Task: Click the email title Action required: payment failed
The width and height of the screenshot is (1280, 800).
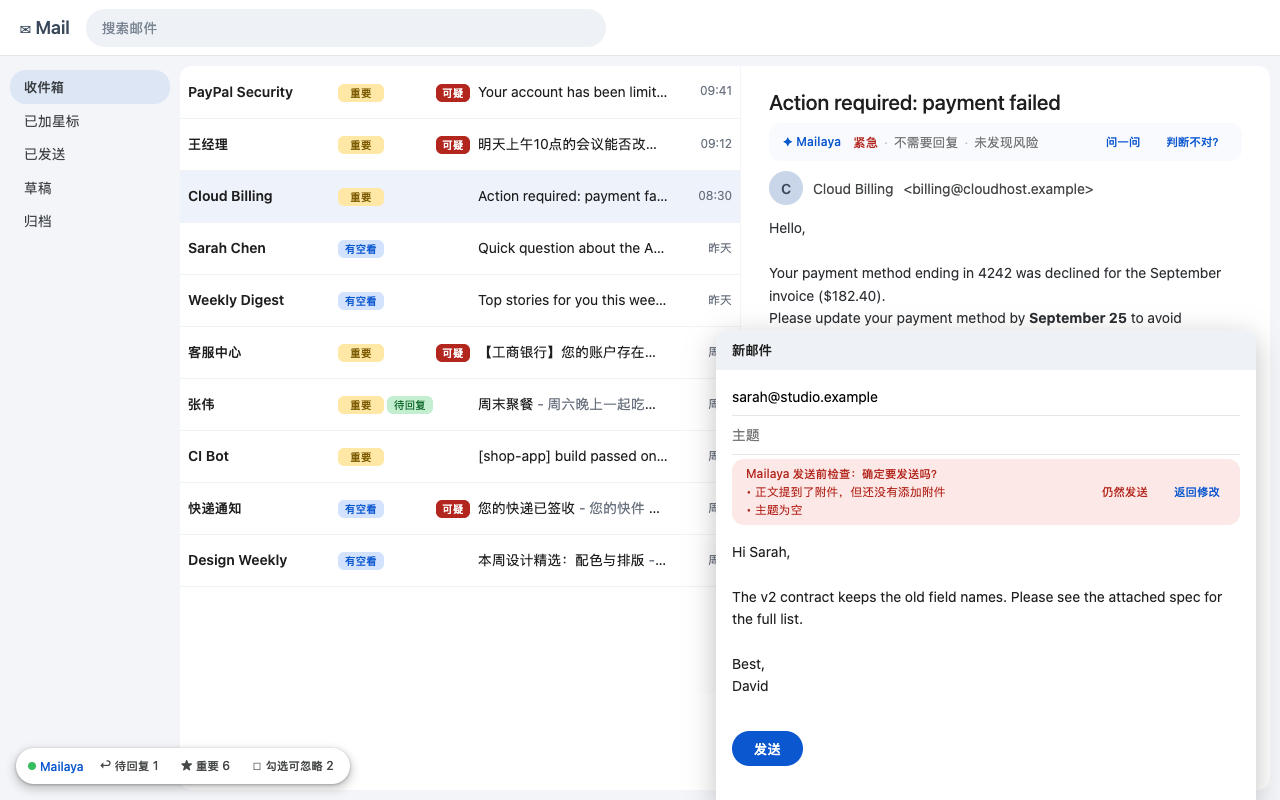Action: pyautogui.click(x=915, y=102)
